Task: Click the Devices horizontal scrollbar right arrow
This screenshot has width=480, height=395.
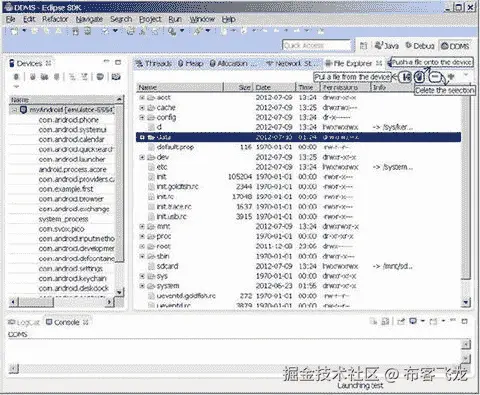Action: pos(109,302)
